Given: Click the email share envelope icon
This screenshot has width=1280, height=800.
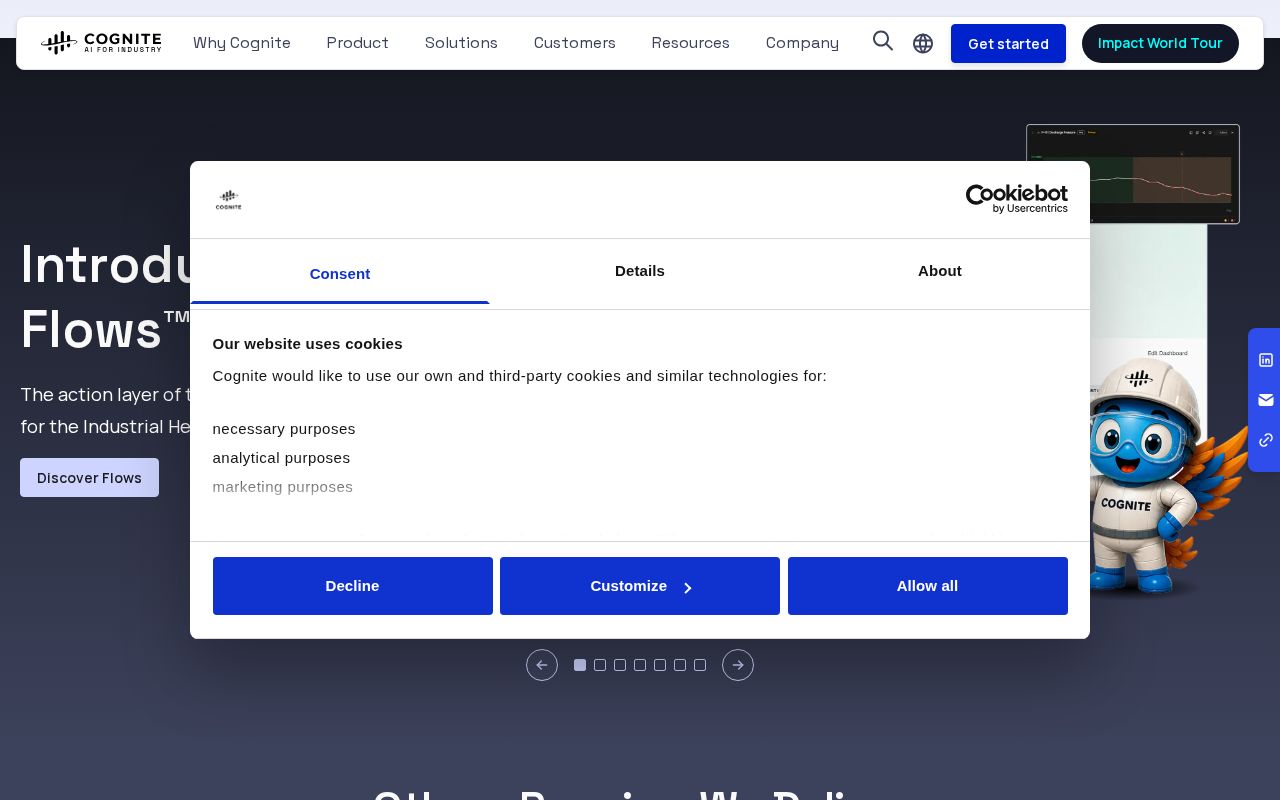Looking at the screenshot, I should [1266, 400].
